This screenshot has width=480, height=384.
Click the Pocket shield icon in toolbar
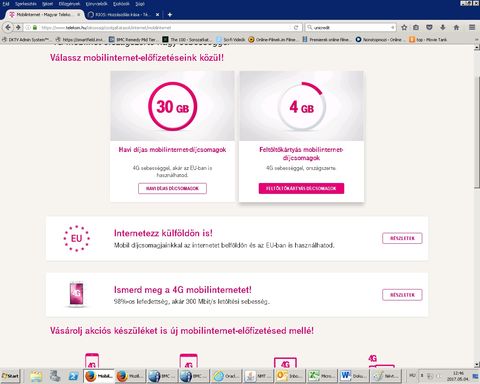pyautogui.click(x=429, y=27)
